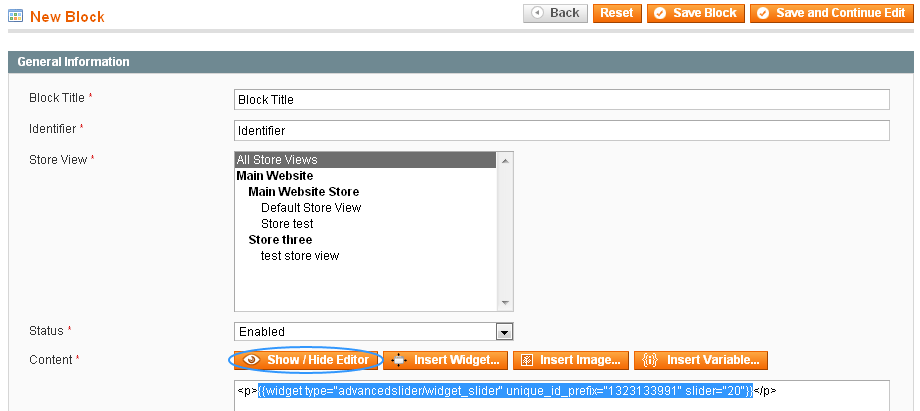The height and width of the screenshot is (411, 920).
Task: Select Main Website in store list
Action: click(x=366, y=176)
